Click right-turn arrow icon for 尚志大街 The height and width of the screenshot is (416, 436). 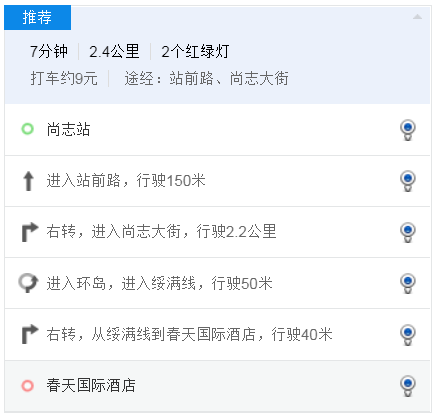[x=30, y=232]
